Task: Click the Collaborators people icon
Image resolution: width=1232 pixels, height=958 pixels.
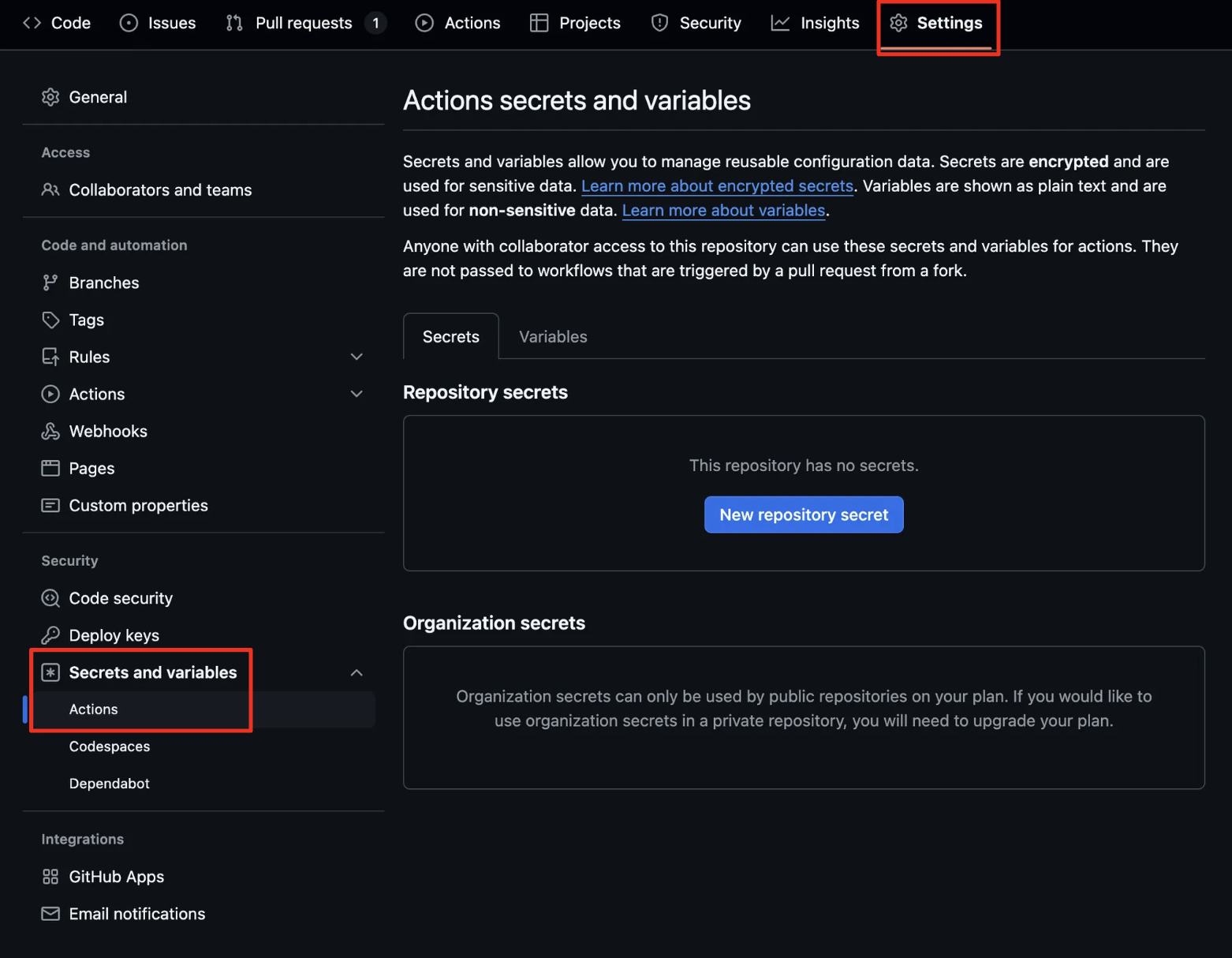Action: click(x=50, y=190)
